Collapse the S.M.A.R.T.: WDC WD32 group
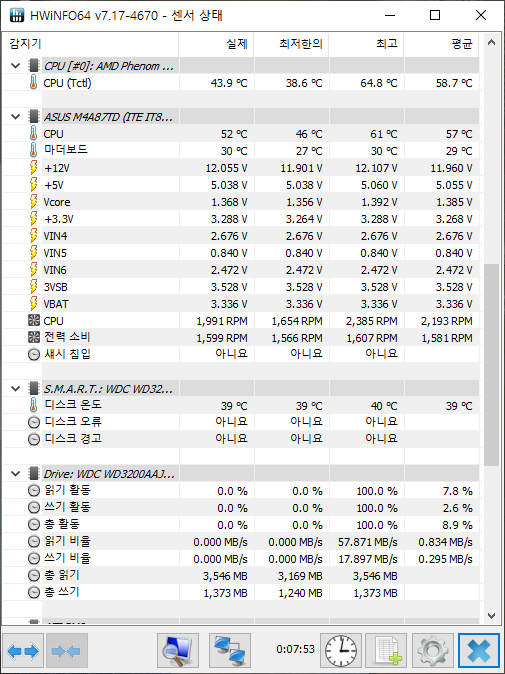The width and height of the screenshot is (505, 674). click(15, 389)
